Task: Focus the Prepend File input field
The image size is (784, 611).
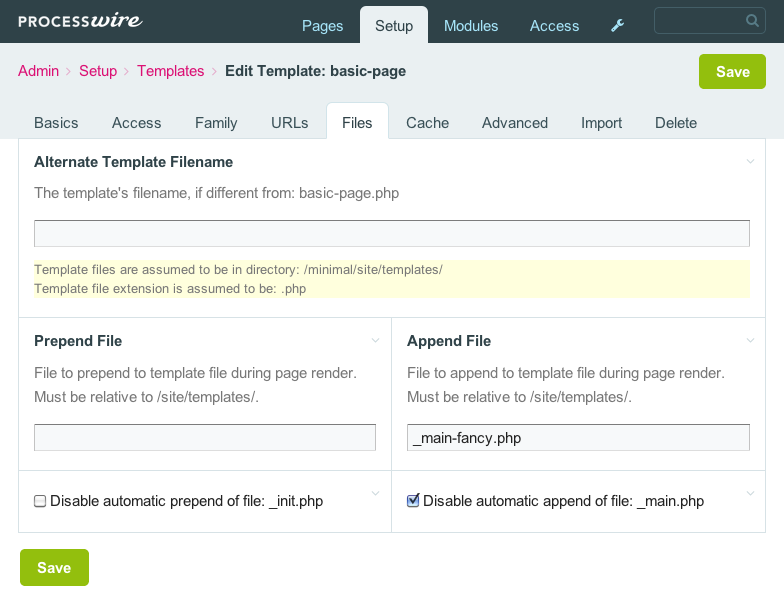Action: 205,438
